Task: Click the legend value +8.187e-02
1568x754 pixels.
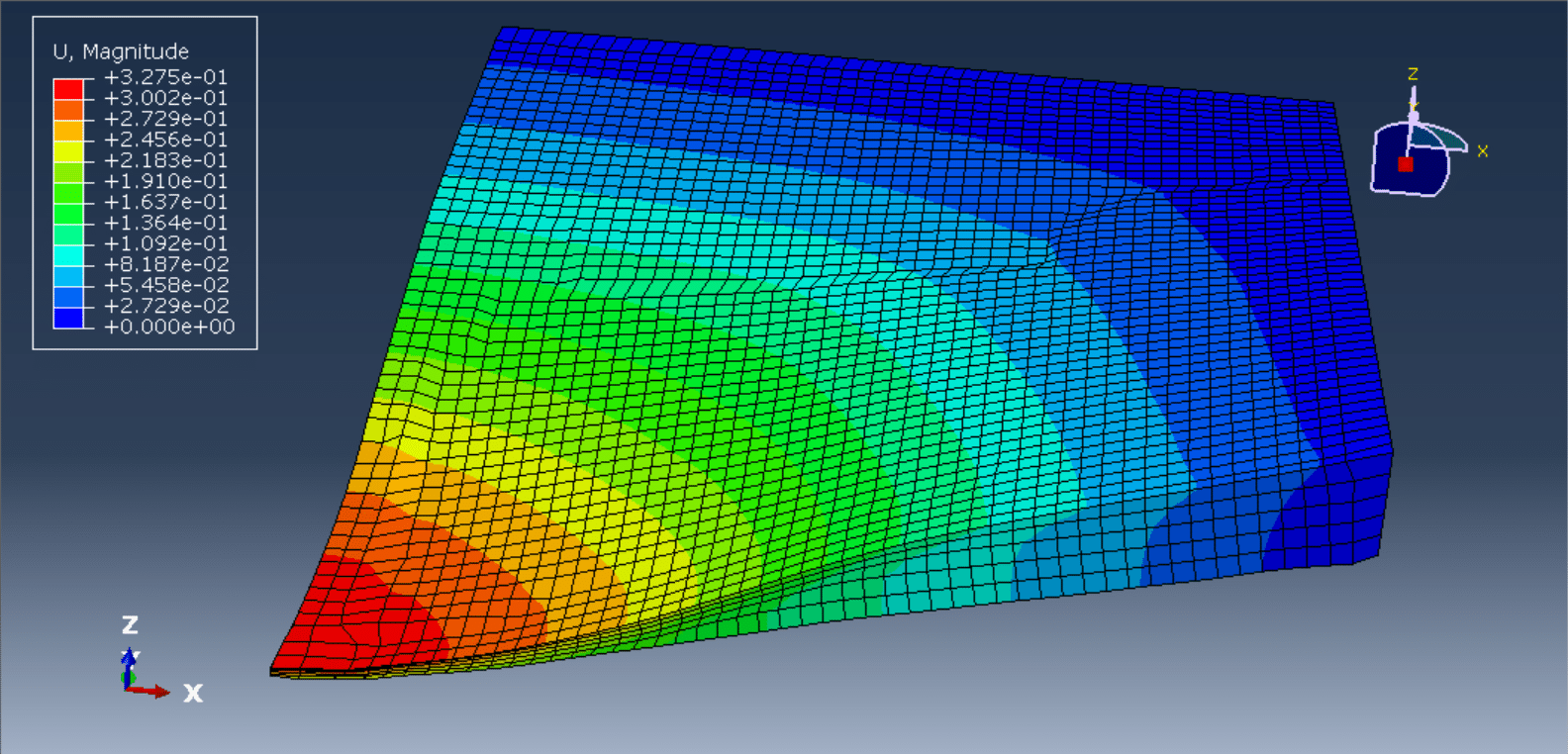Action: click(x=166, y=264)
